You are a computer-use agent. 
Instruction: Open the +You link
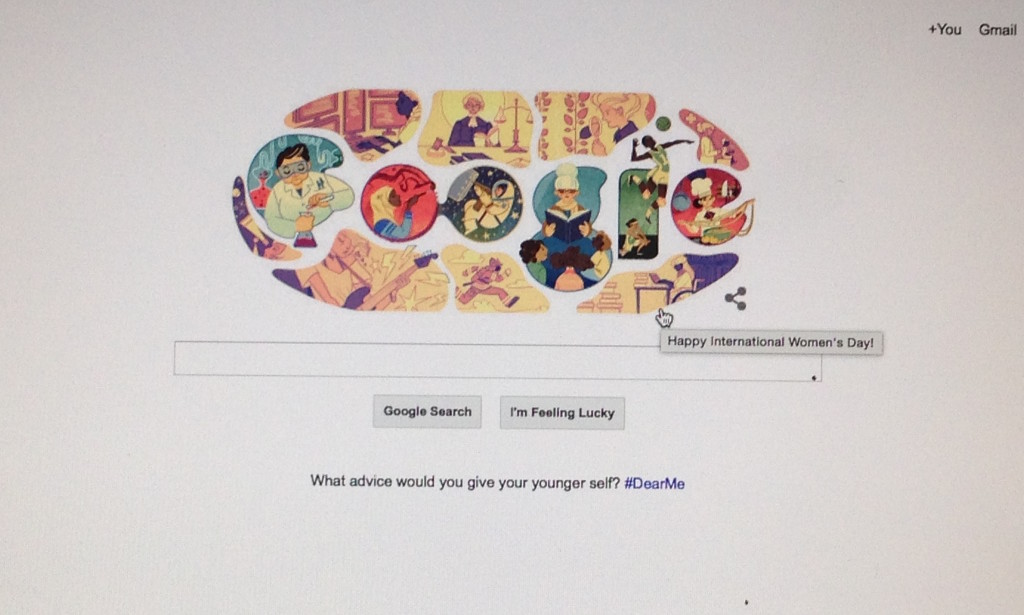tap(944, 29)
